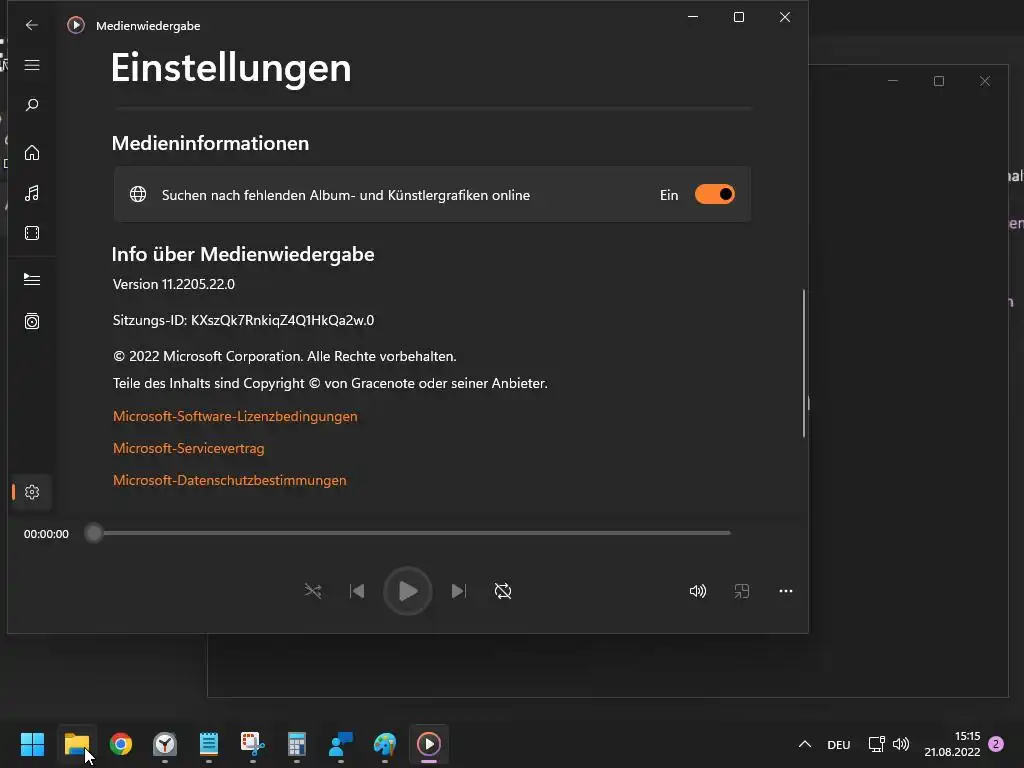Click the settings page vertical scrollbar

803,363
